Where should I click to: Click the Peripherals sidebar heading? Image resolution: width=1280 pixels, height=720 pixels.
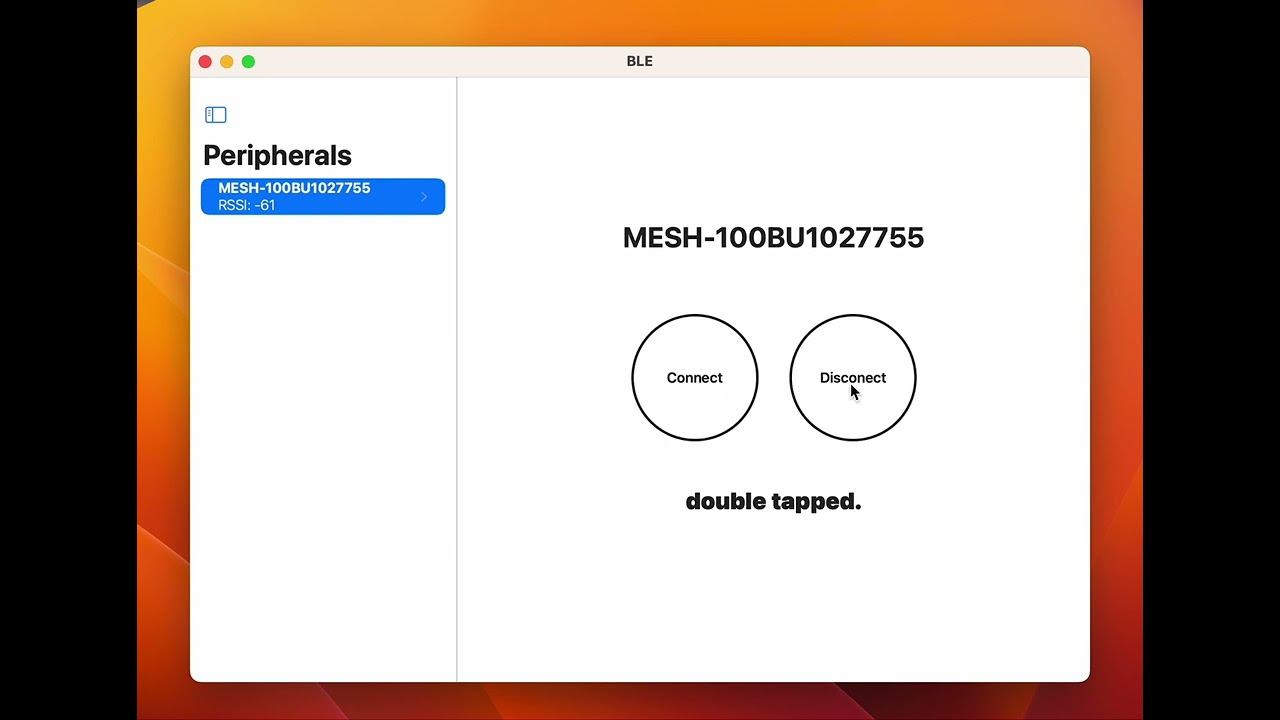[x=277, y=155]
